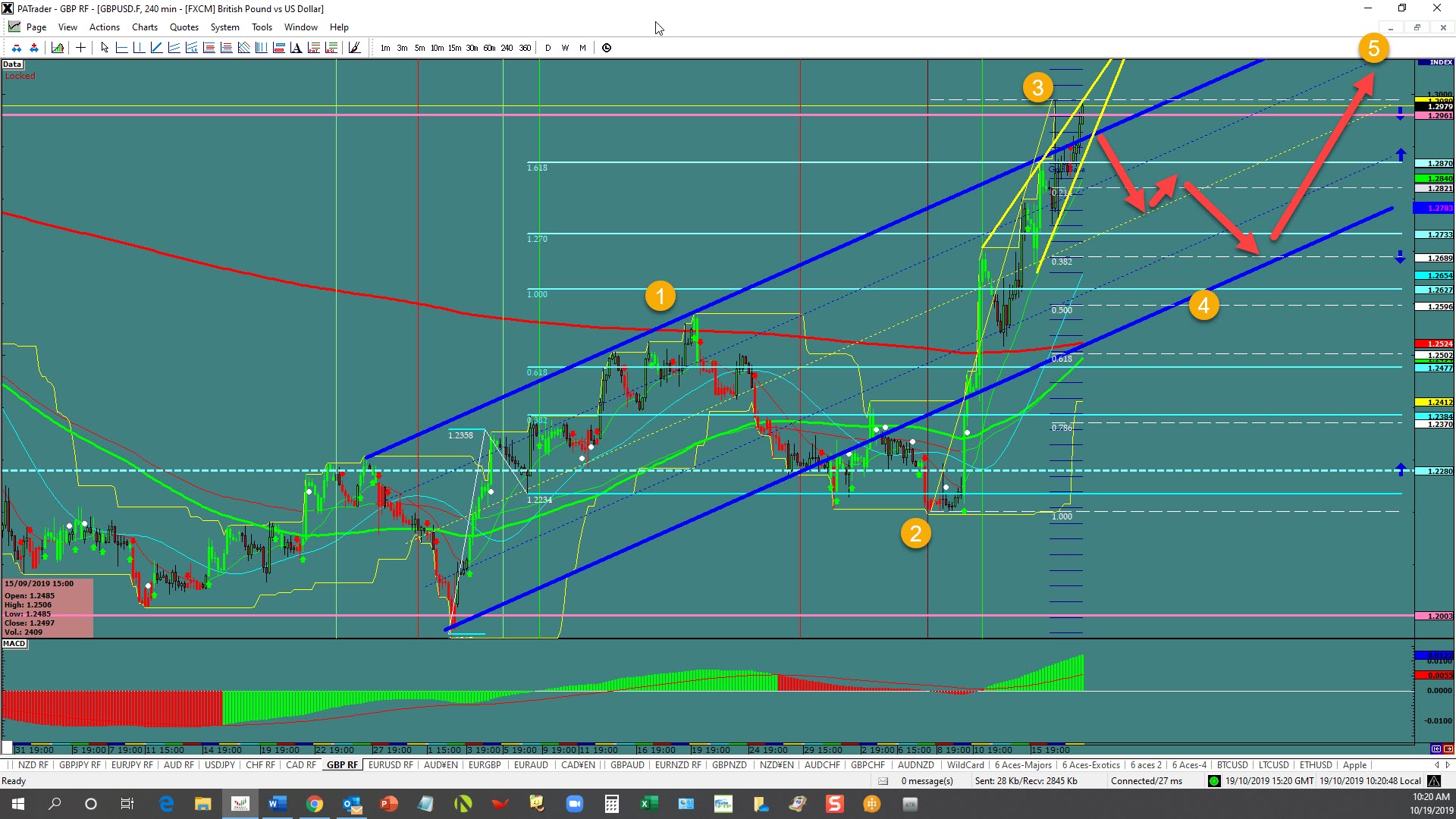Click the messages envelope in status bar
Screen dimensions: 1456x819
[x=883, y=781]
